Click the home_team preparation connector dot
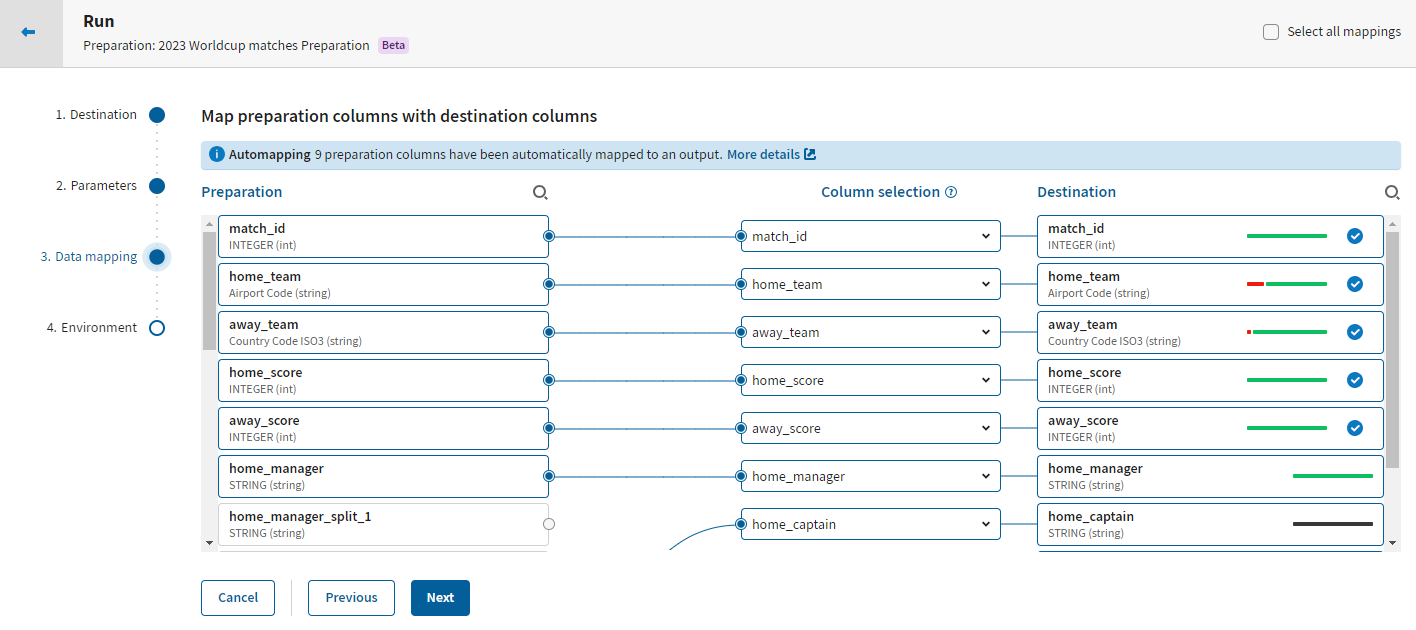The height and width of the screenshot is (630, 1416). 548,284
